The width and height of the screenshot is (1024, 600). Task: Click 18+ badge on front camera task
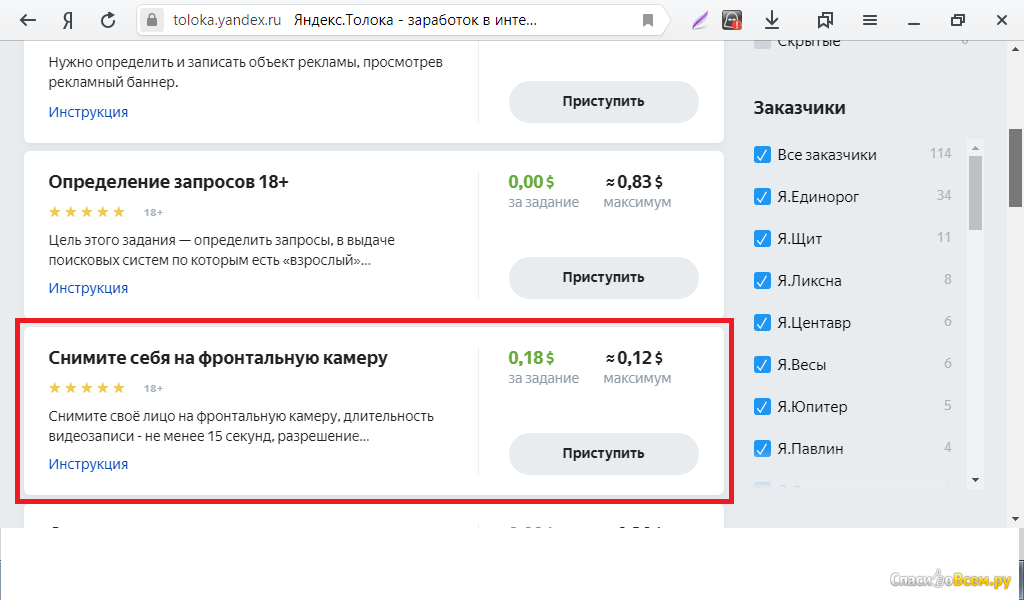153,388
